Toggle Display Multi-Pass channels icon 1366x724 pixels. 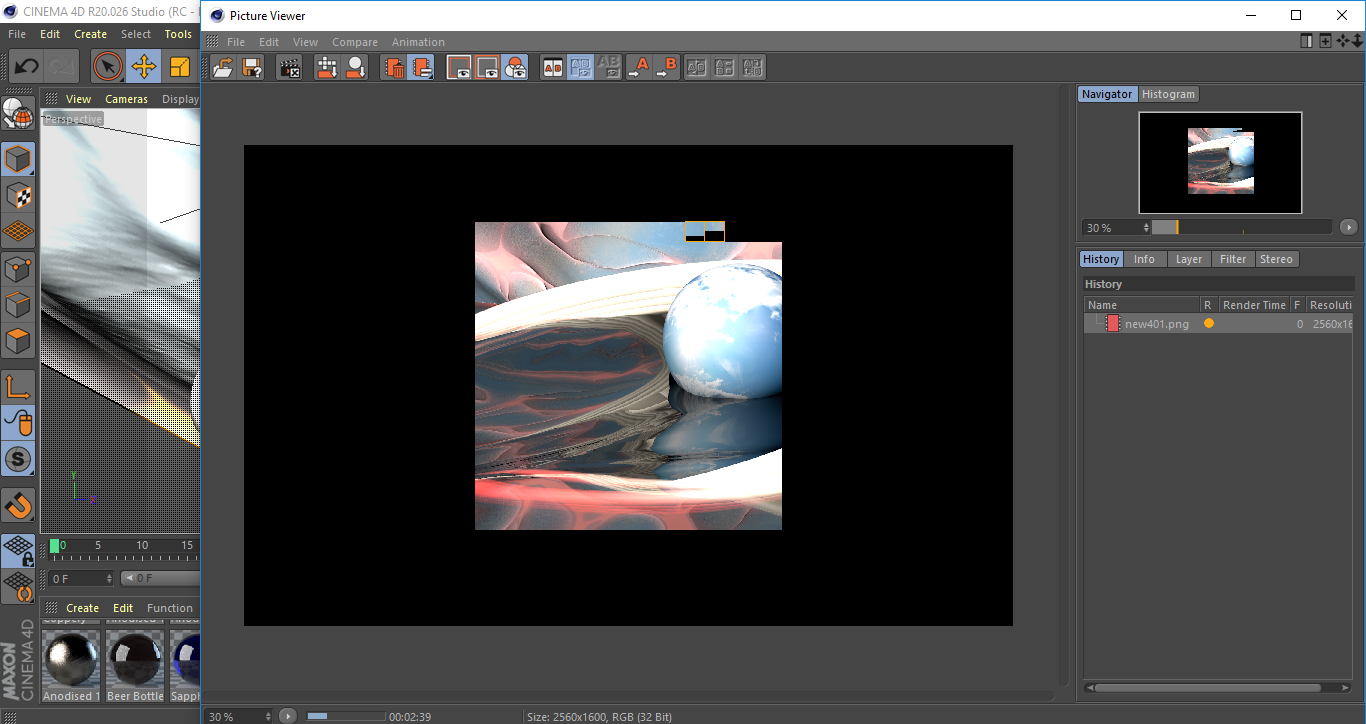[515, 67]
